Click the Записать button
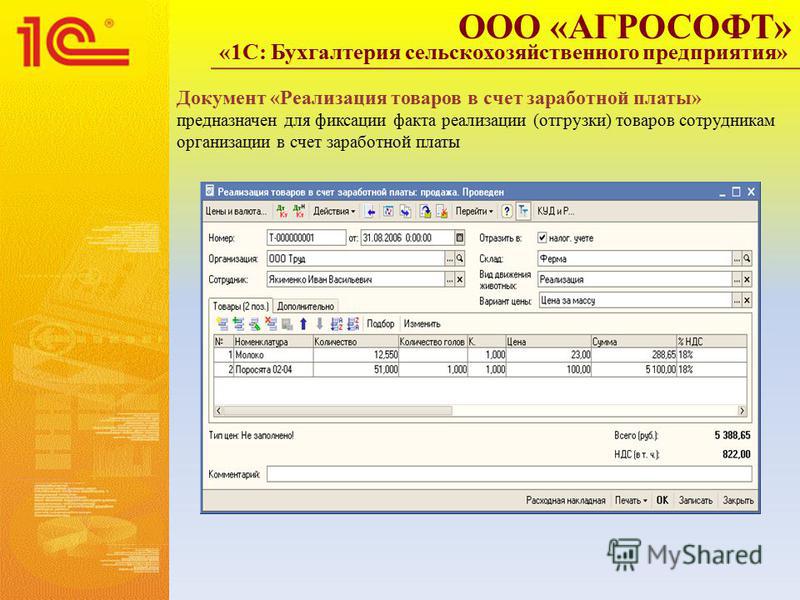Image resolution: width=800 pixels, height=600 pixels. [695, 501]
